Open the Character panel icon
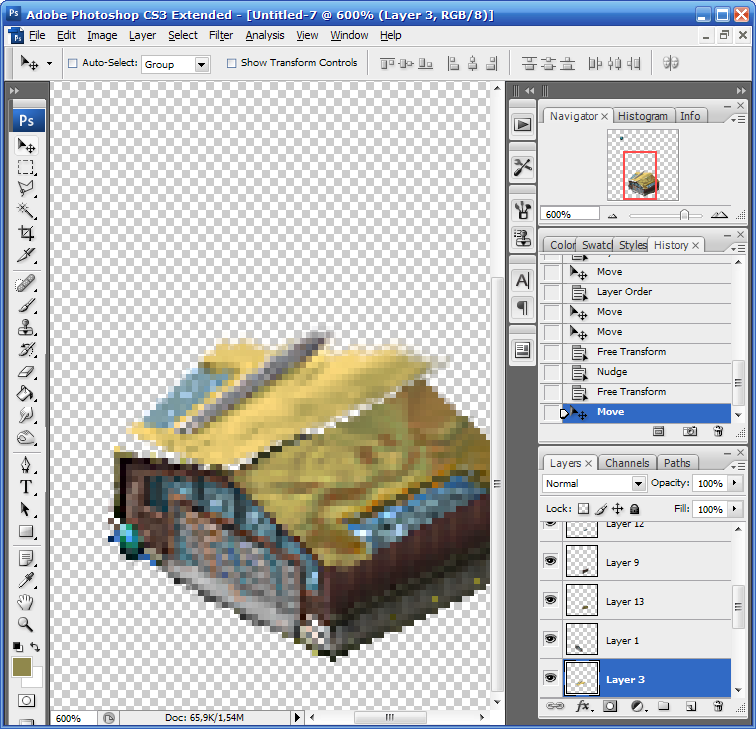The height and width of the screenshot is (729, 756). [x=522, y=281]
